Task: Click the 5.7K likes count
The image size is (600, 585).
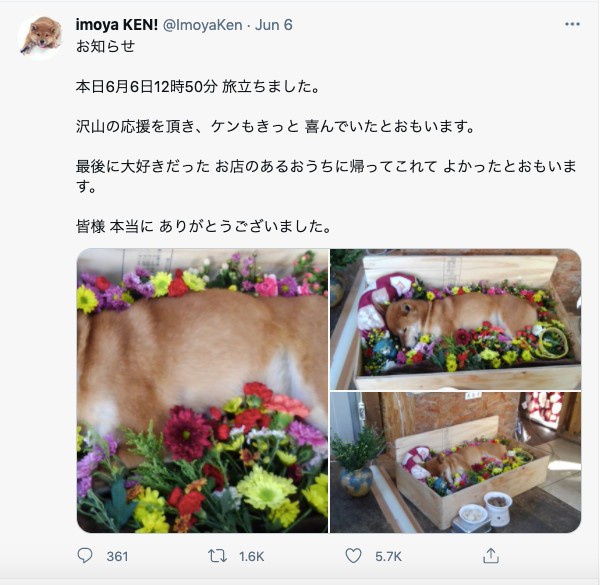Action: 388,556
